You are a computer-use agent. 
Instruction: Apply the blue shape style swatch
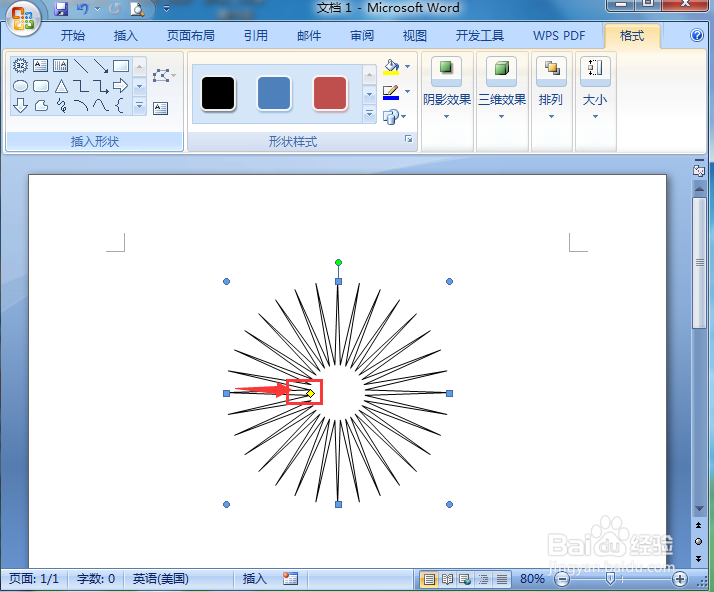(274, 93)
